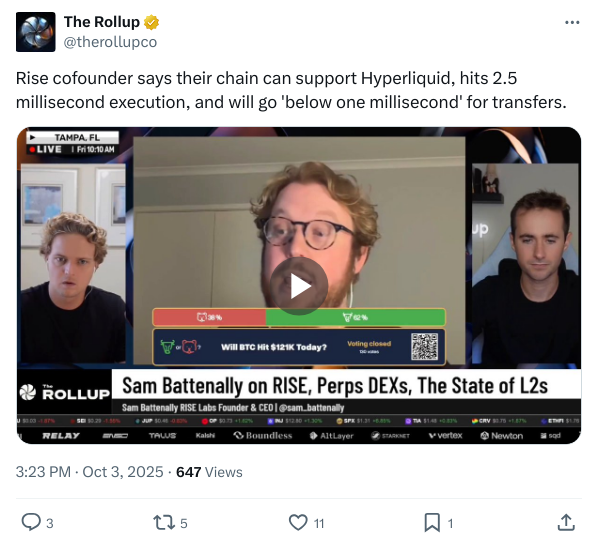Viewport: 598px width, 546px height.
Task: Click the Rollup logo in video banner
Action: [x=64, y=393]
